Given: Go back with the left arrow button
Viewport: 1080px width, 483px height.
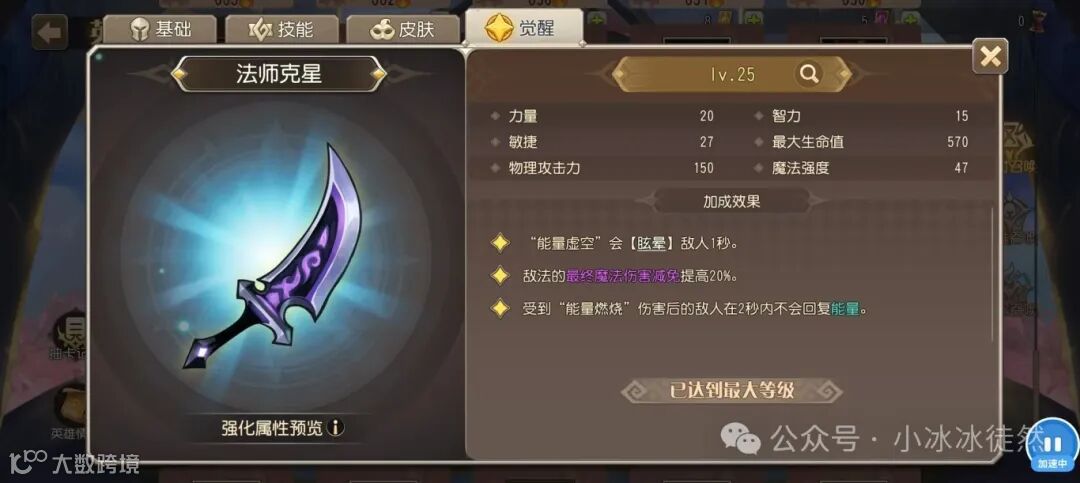Looking at the screenshot, I should tap(50, 32).
